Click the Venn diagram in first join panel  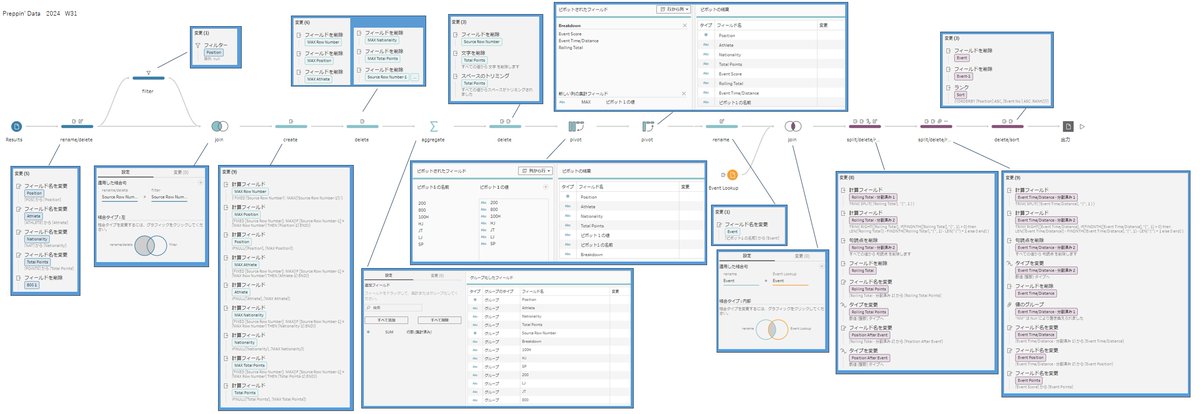tap(150, 245)
